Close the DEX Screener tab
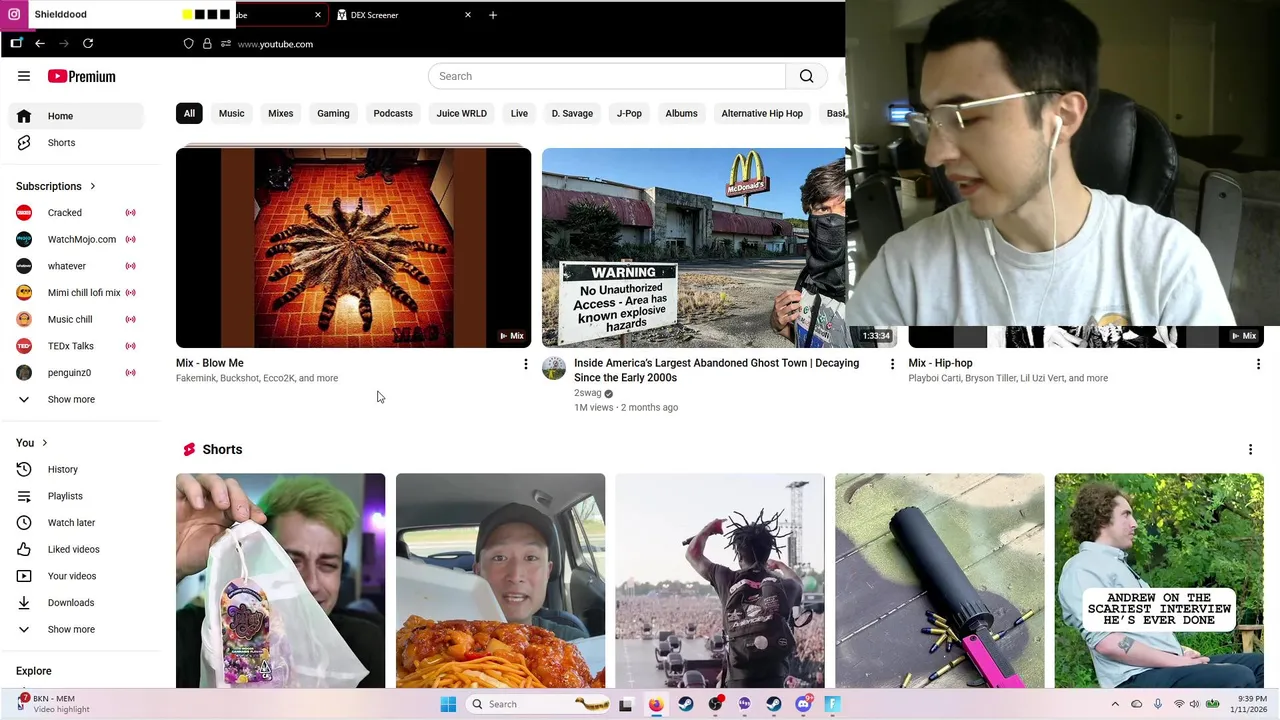Viewport: 1280px width, 720px height. pos(467,15)
